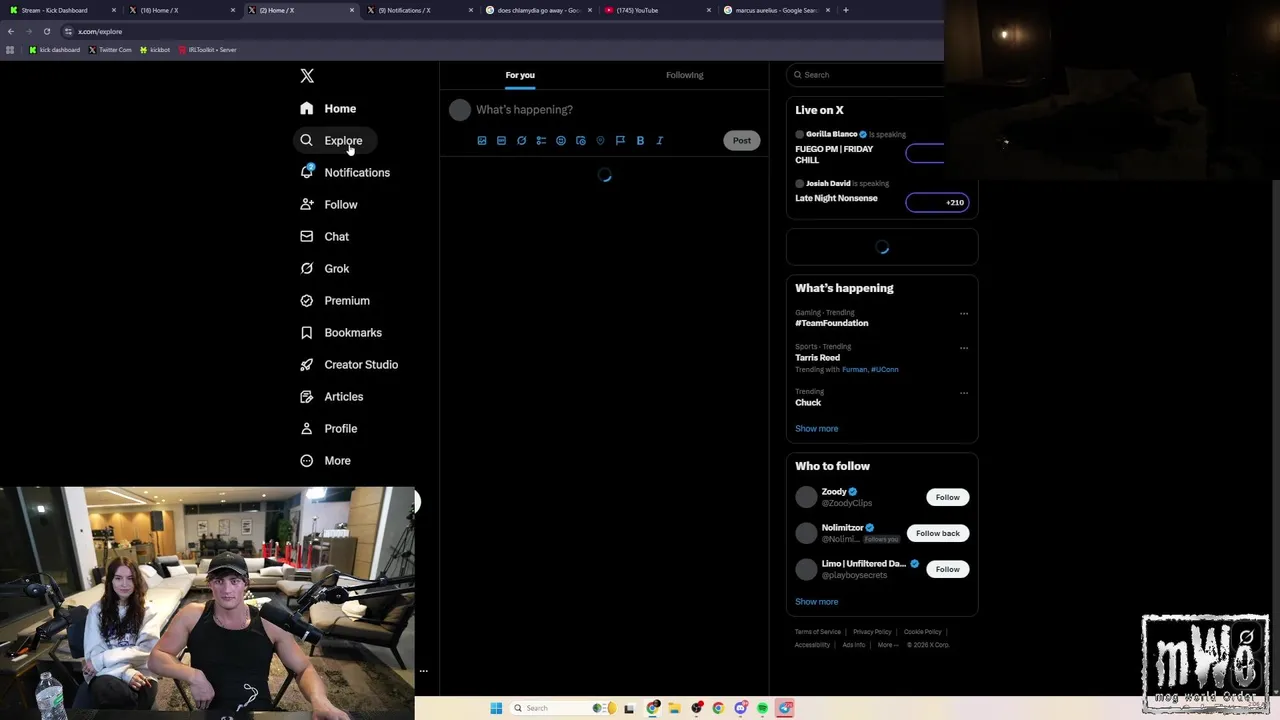
Task: Open Articles in the sidebar
Action: tap(332, 396)
